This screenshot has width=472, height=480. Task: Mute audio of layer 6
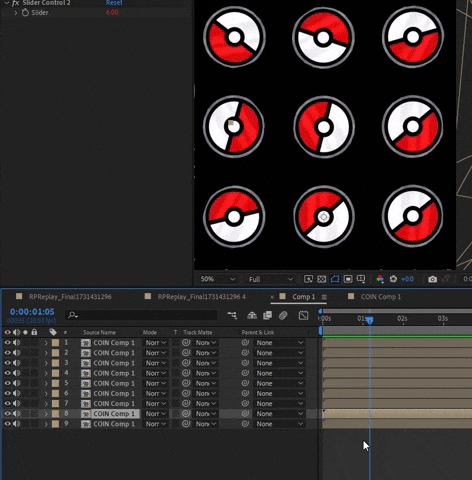16,393
